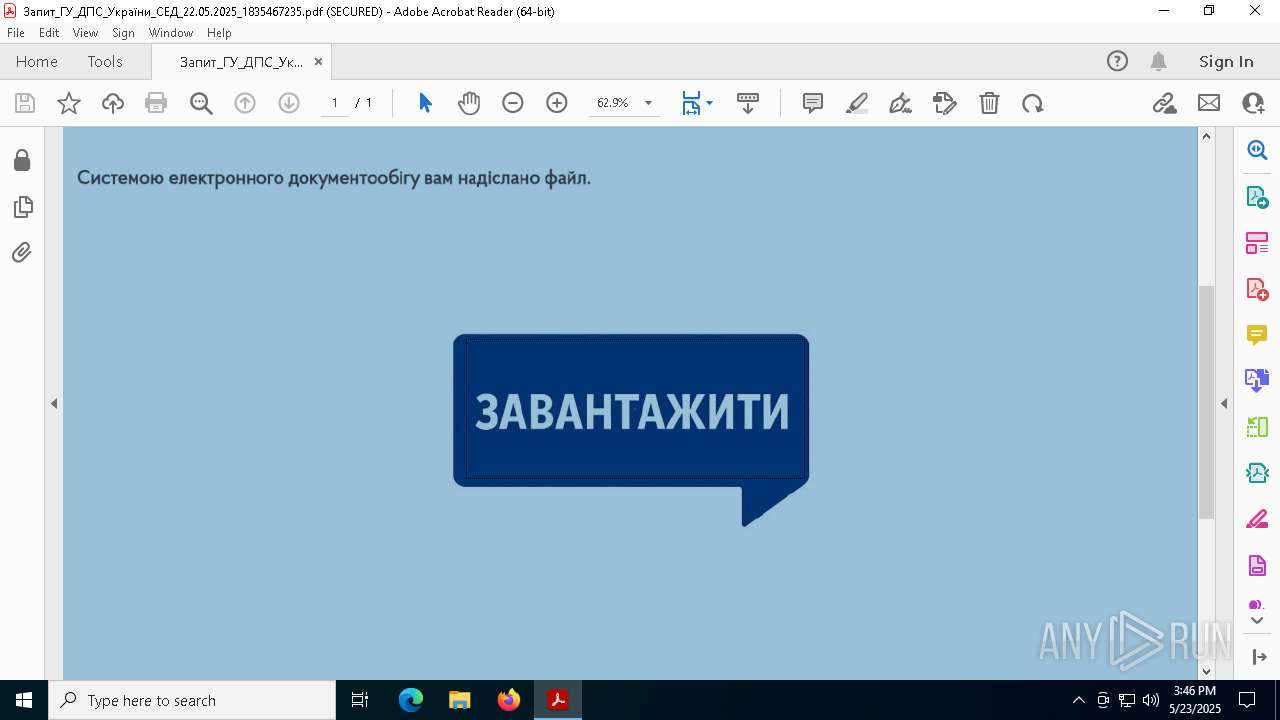Open Microsoft Edge from the taskbar

411,700
